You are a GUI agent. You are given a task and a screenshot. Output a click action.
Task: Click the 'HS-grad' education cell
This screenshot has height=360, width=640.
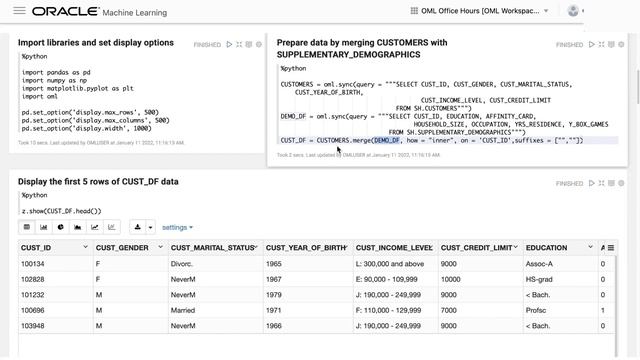click(x=560, y=279)
